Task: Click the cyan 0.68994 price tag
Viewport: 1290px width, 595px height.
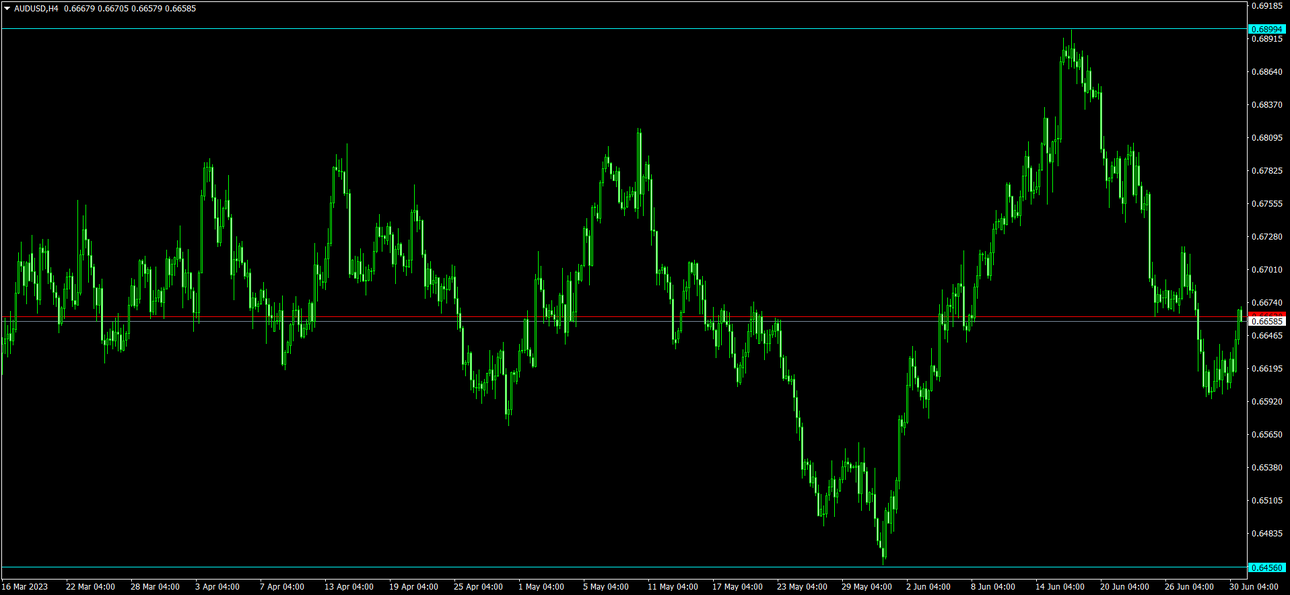Action: coord(1267,29)
